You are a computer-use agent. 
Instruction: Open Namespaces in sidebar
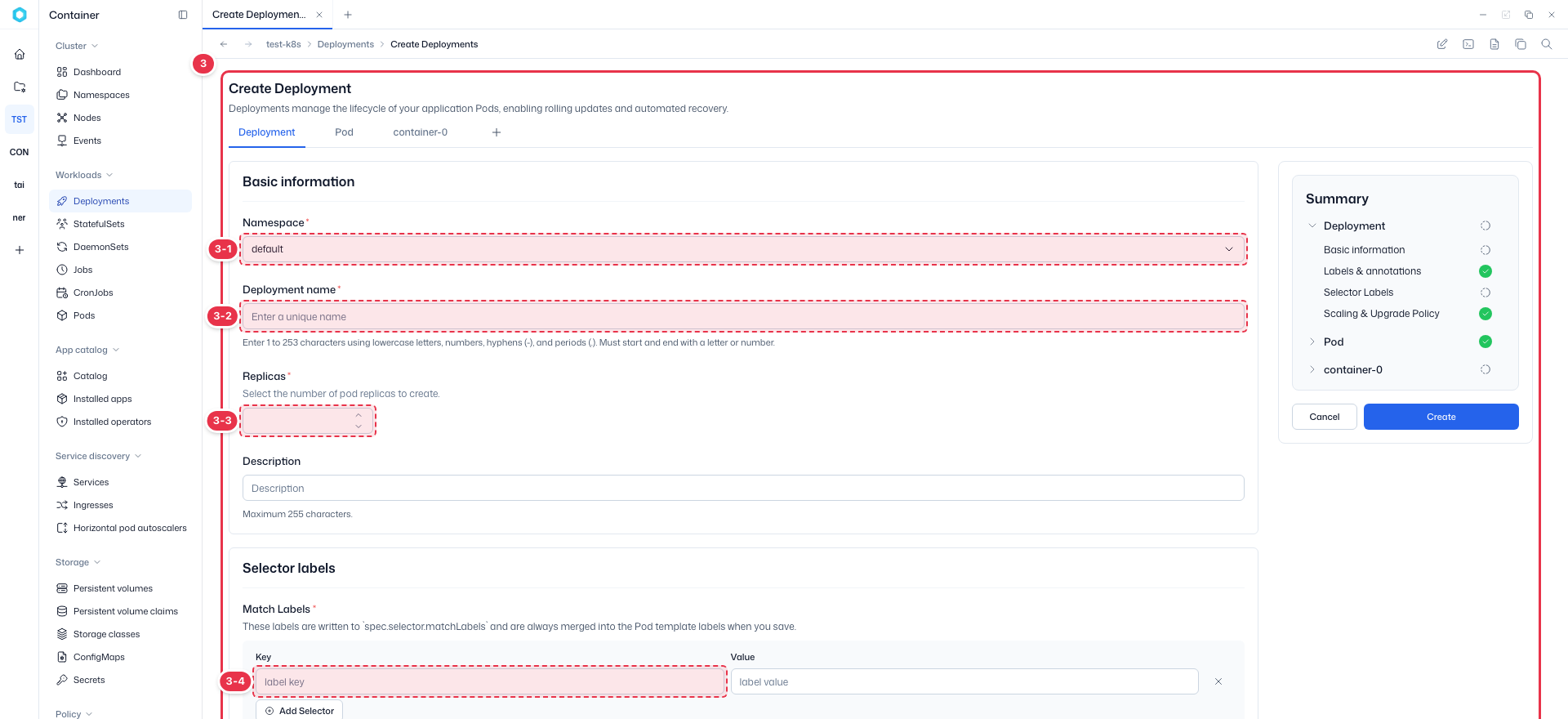point(120,95)
